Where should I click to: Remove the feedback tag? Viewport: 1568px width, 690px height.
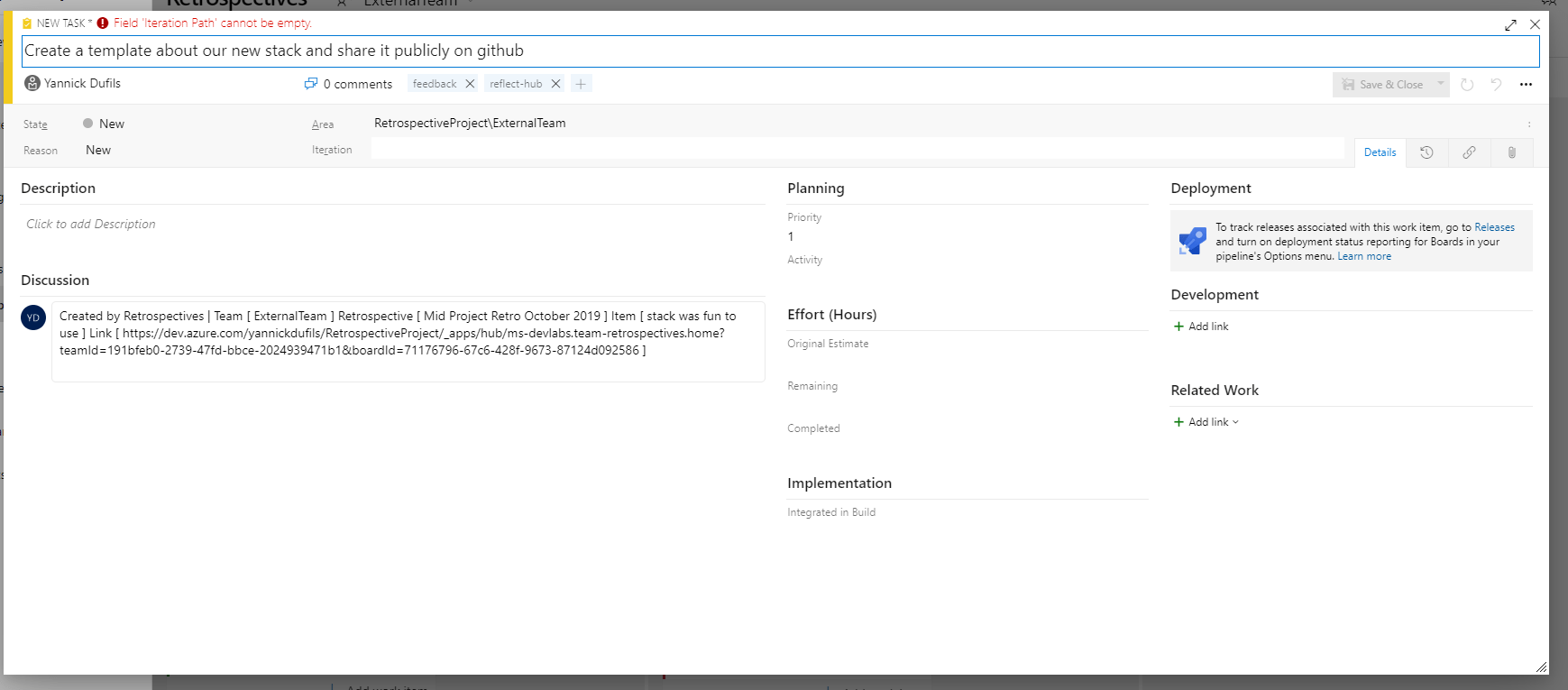click(470, 84)
